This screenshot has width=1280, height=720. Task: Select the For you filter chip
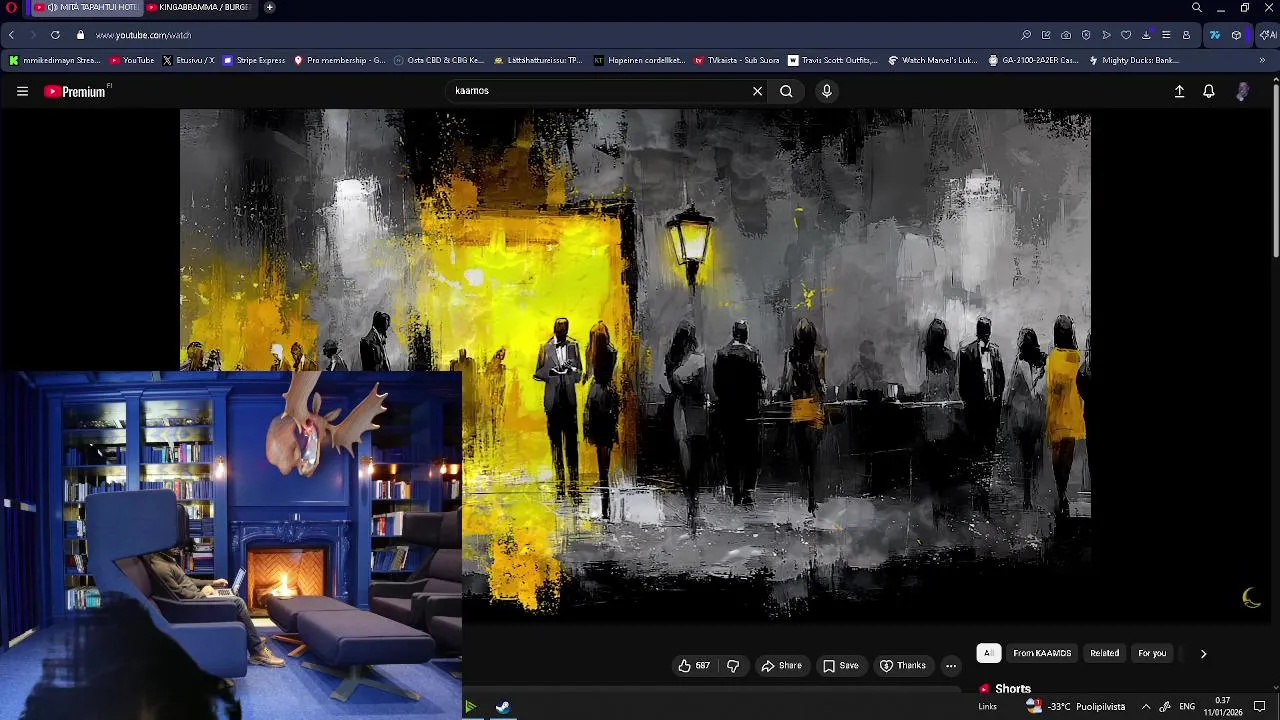click(1152, 653)
